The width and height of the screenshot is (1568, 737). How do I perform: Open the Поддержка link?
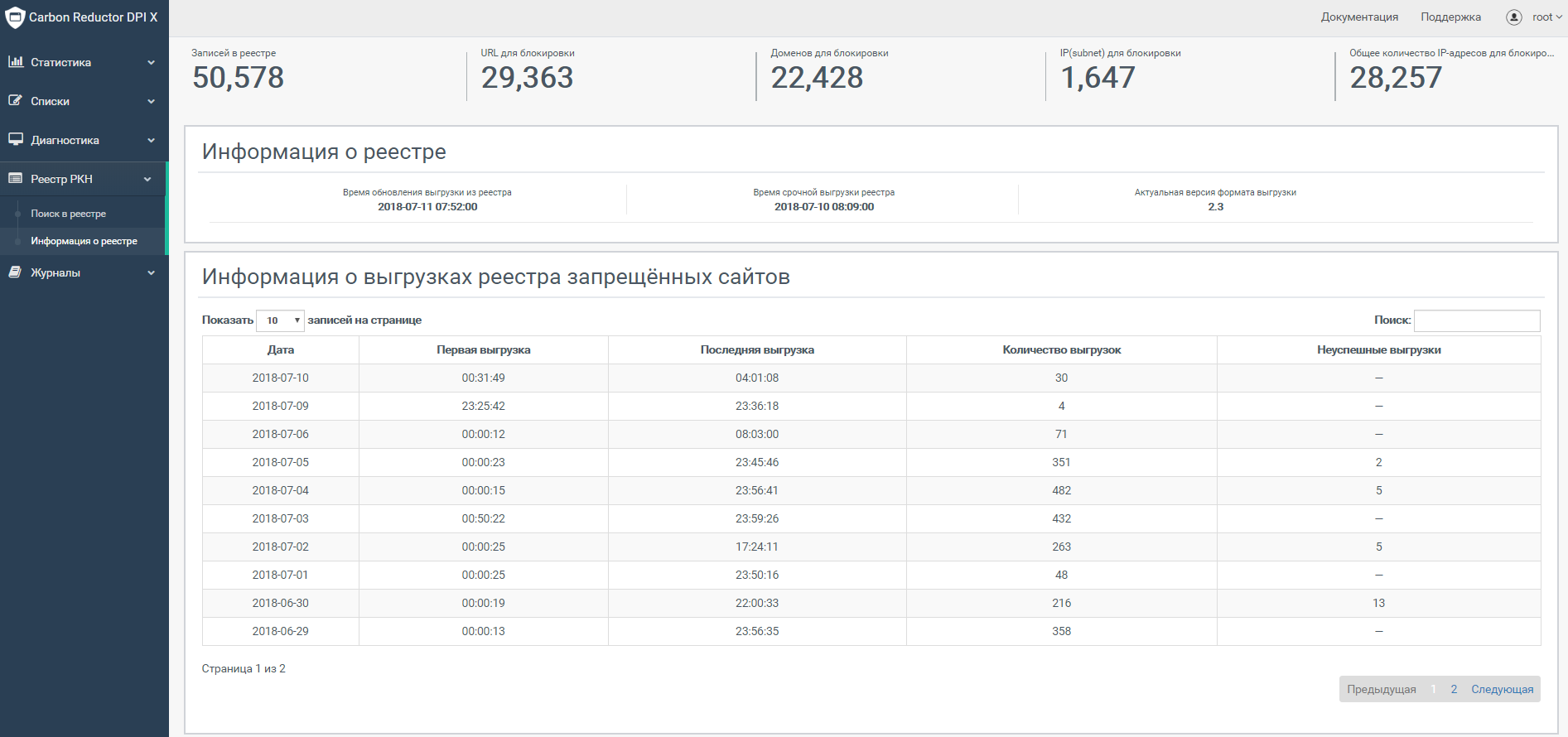pyautogui.click(x=1450, y=17)
